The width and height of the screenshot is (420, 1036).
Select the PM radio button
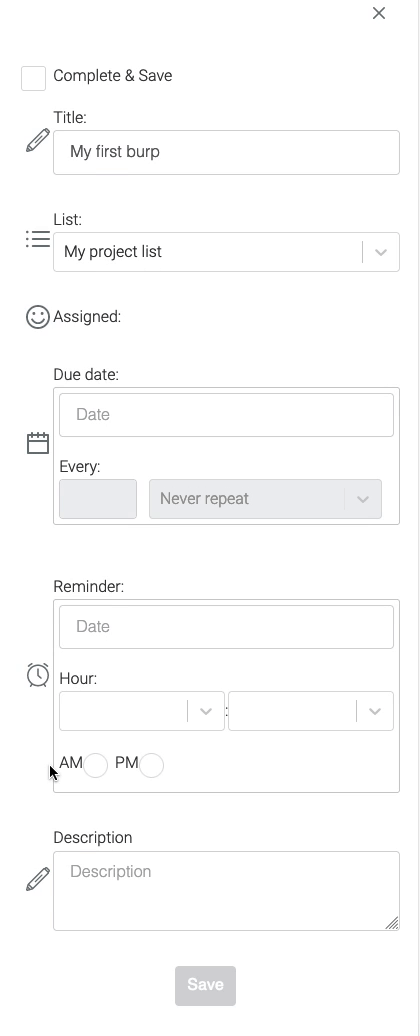[x=151, y=765]
